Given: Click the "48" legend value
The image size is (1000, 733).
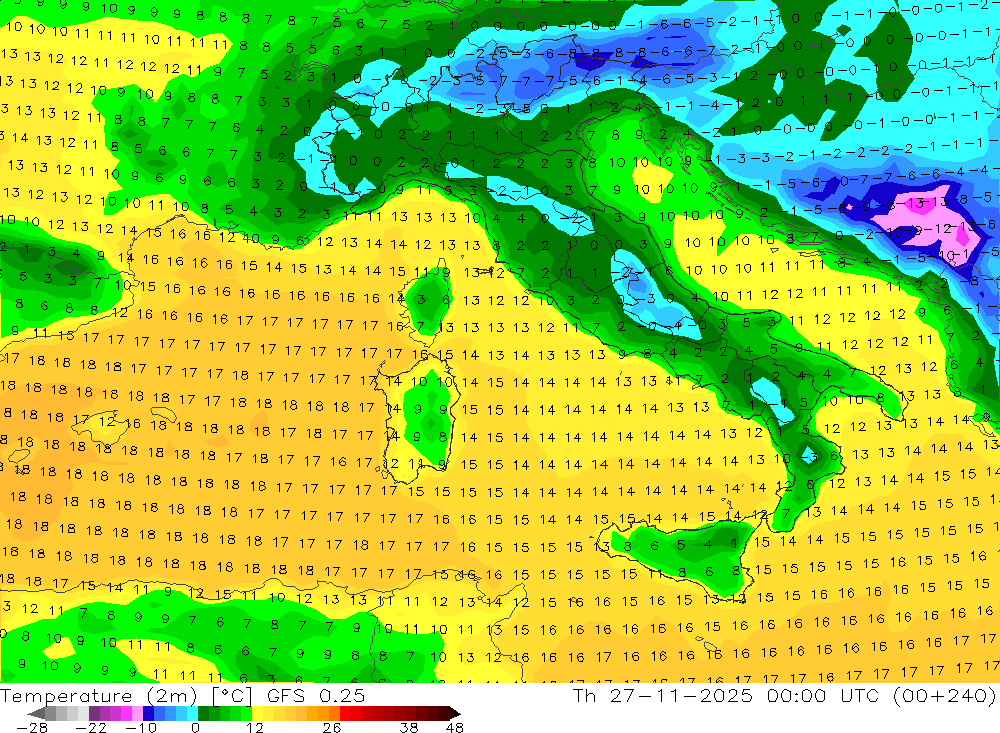Looking at the screenshot, I should pos(455,727).
